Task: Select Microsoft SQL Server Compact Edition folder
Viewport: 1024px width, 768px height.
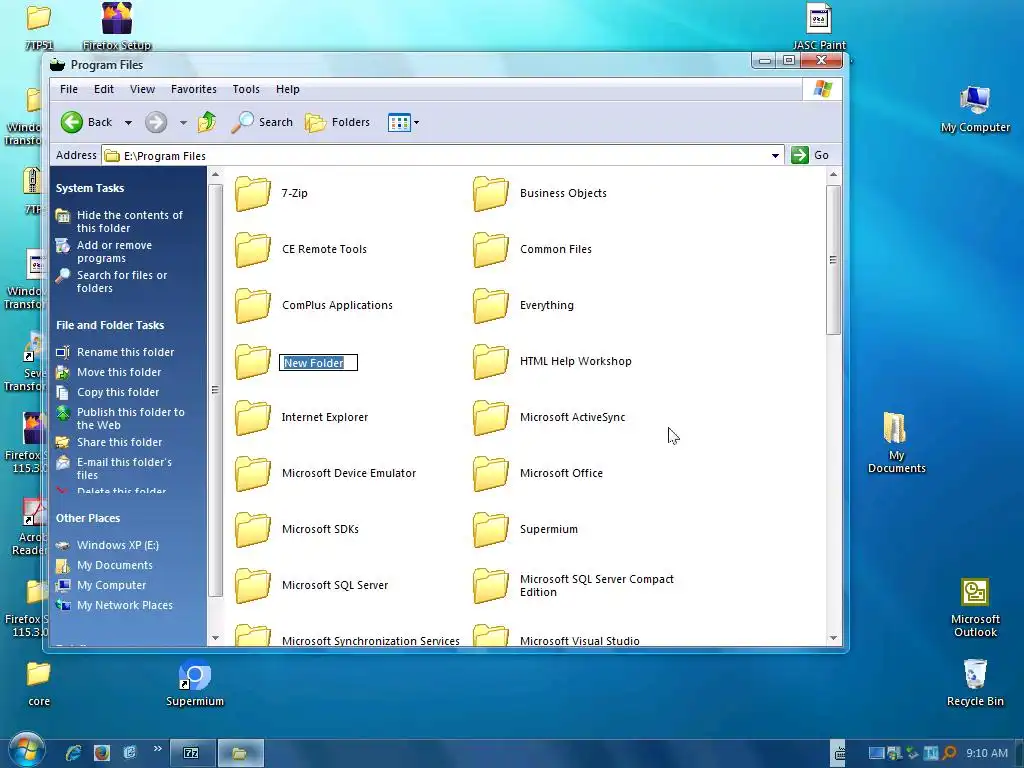Action: pyautogui.click(x=491, y=585)
